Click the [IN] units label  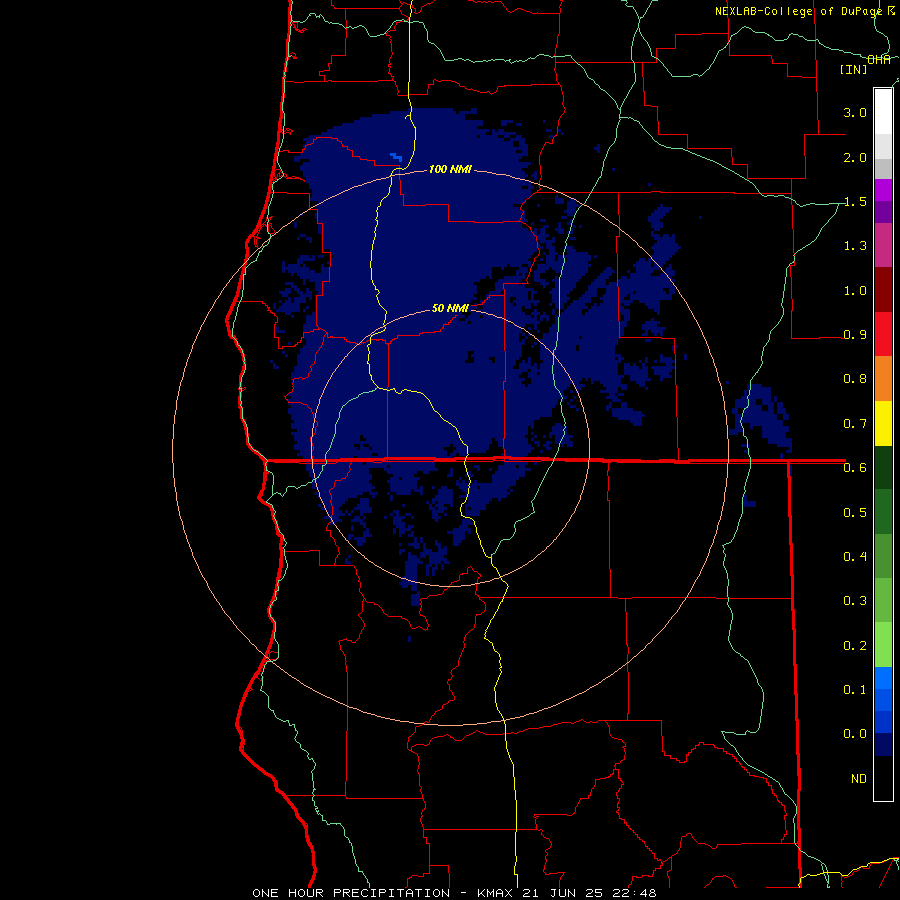[x=854, y=69]
